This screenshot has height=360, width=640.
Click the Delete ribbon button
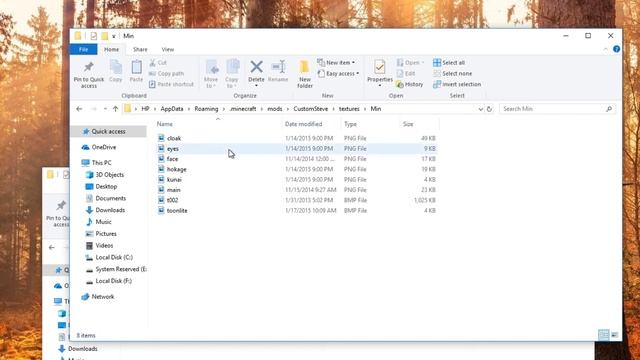click(x=256, y=73)
